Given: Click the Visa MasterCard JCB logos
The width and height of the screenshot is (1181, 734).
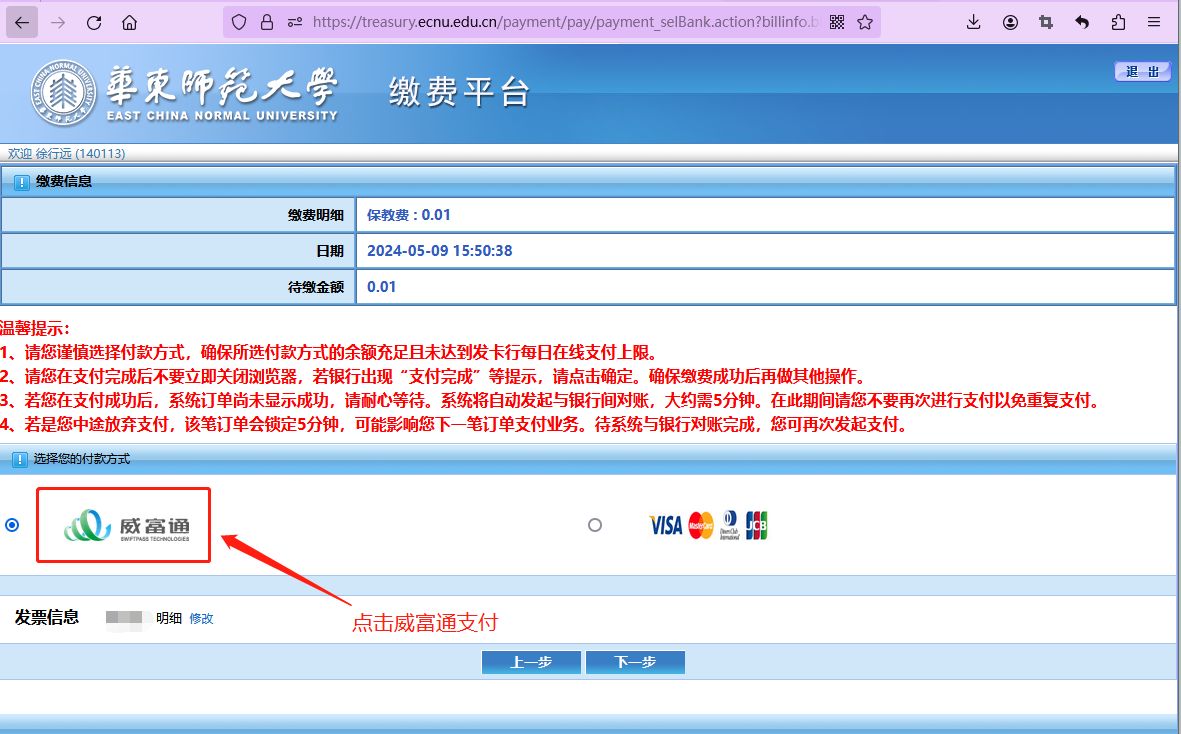Looking at the screenshot, I should click(708, 525).
